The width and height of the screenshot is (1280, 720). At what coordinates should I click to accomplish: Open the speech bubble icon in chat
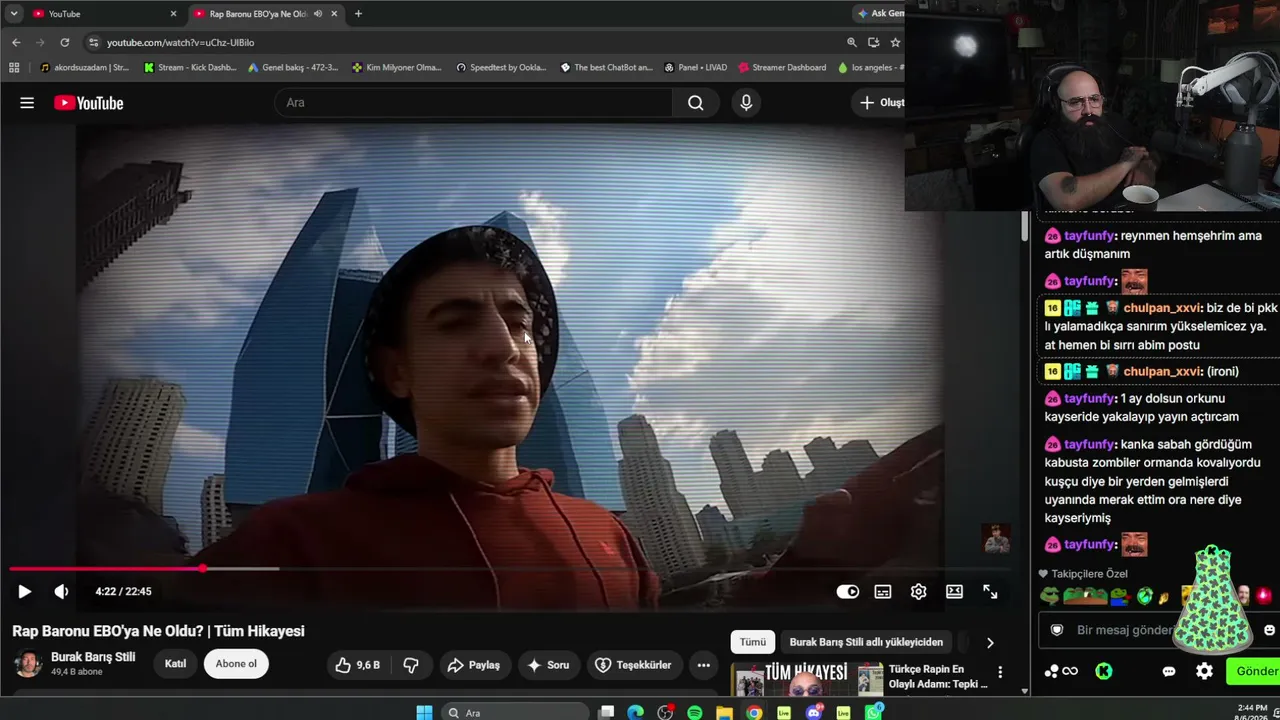tap(1169, 671)
